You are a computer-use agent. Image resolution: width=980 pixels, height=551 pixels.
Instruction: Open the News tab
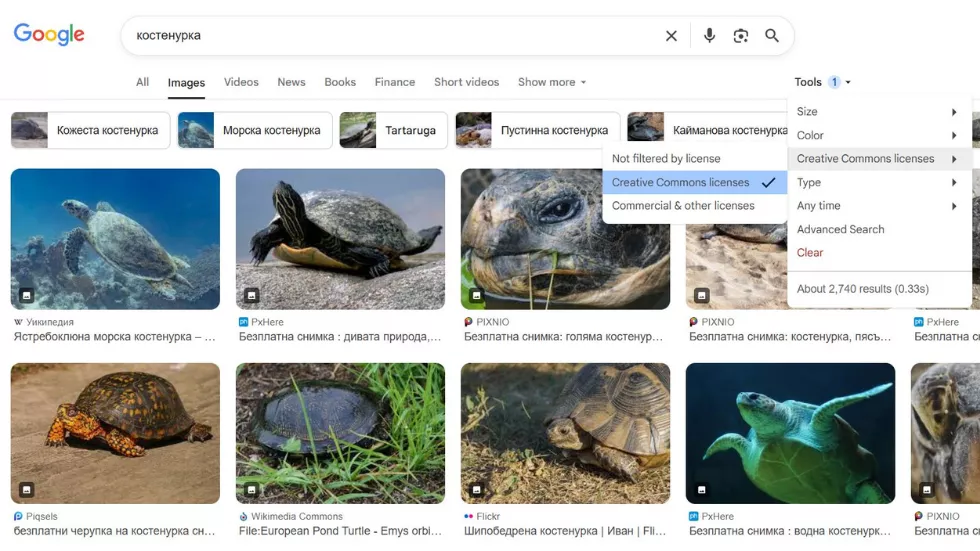pos(291,82)
